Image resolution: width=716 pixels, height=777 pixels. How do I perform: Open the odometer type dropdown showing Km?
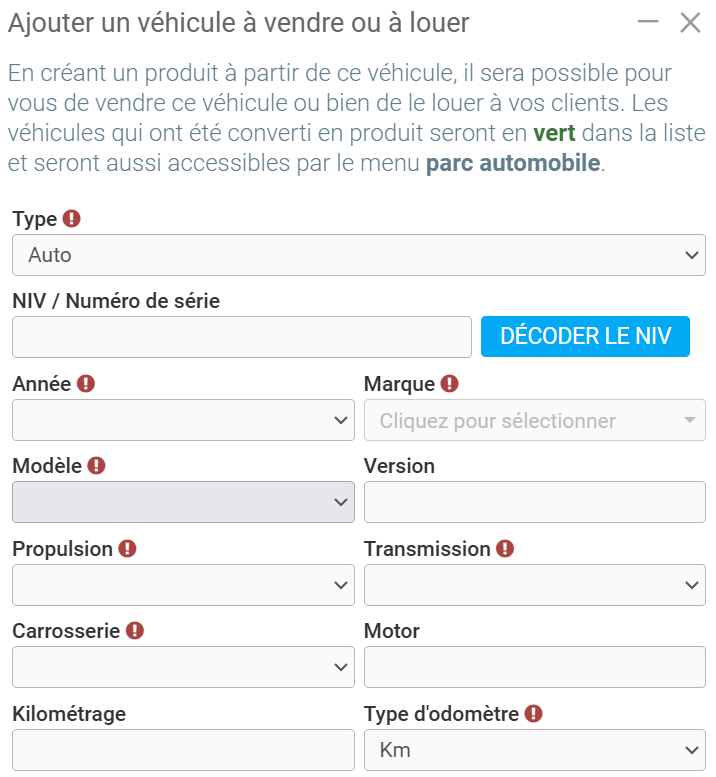pyautogui.click(x=534, y=750)
